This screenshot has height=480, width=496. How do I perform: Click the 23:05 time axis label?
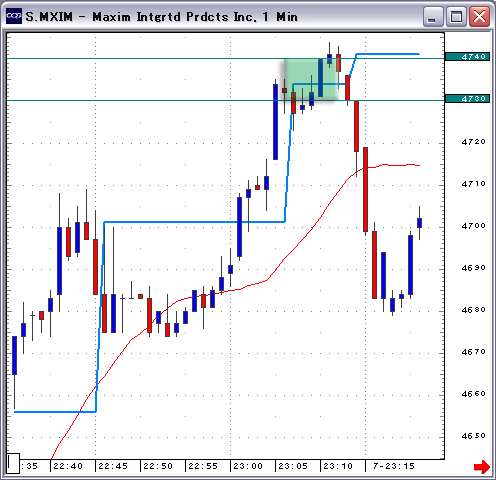(x=293, y=466)
